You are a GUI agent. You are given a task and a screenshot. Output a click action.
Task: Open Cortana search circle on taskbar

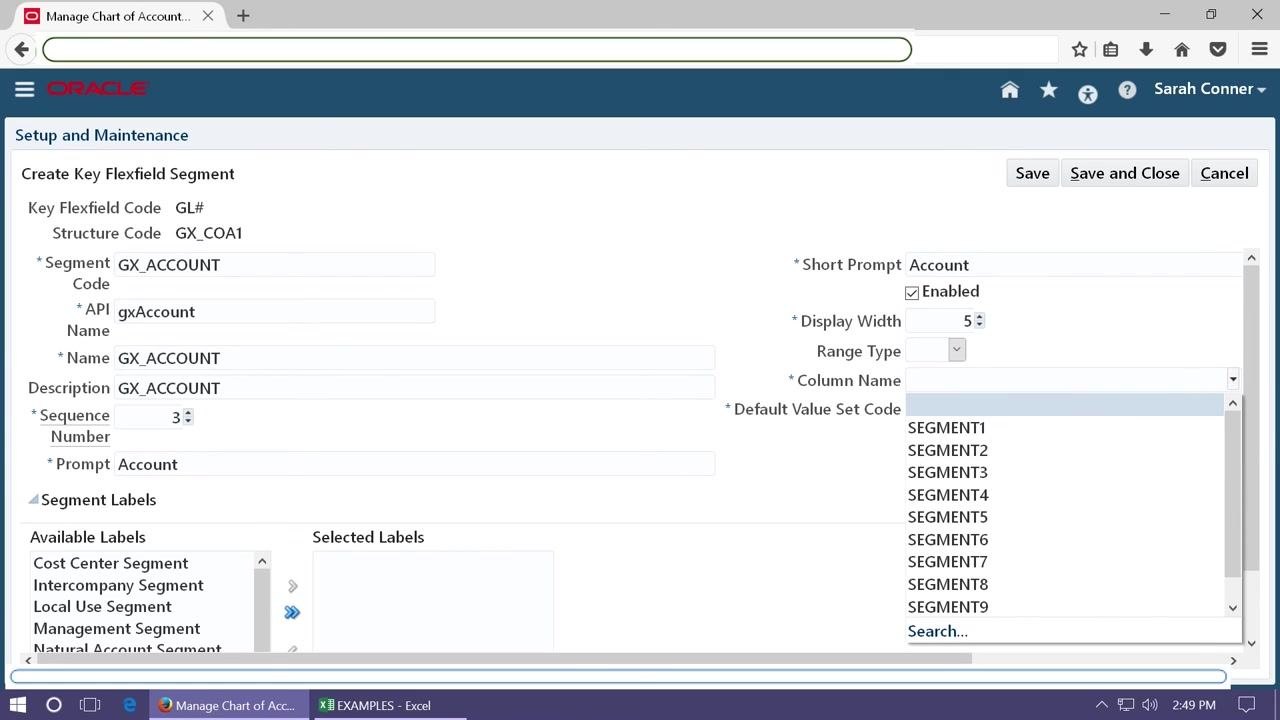point(54,705)
